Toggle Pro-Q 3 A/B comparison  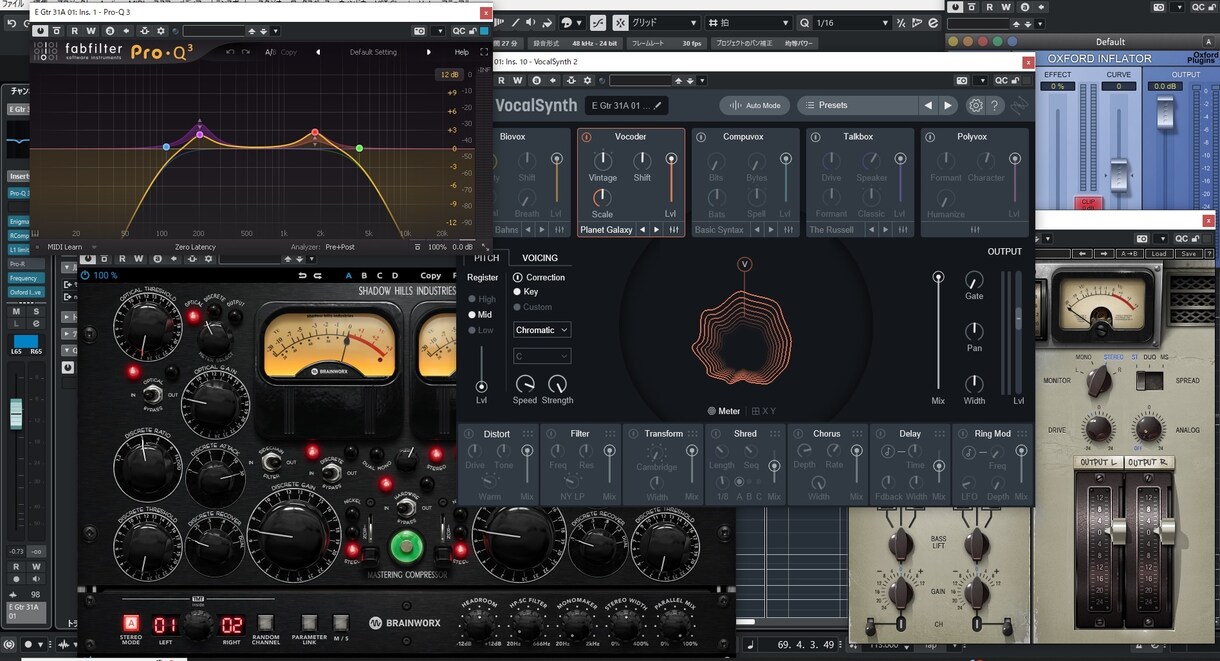coord(270,52)
